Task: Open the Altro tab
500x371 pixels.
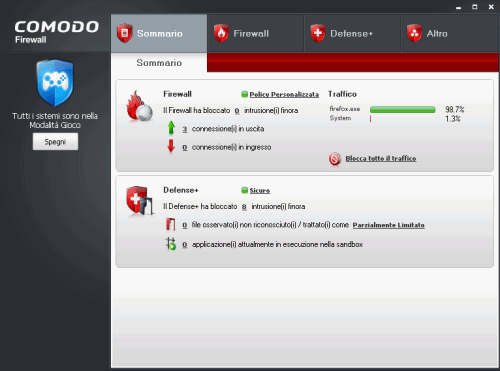Action: click(x=450, y=33)
